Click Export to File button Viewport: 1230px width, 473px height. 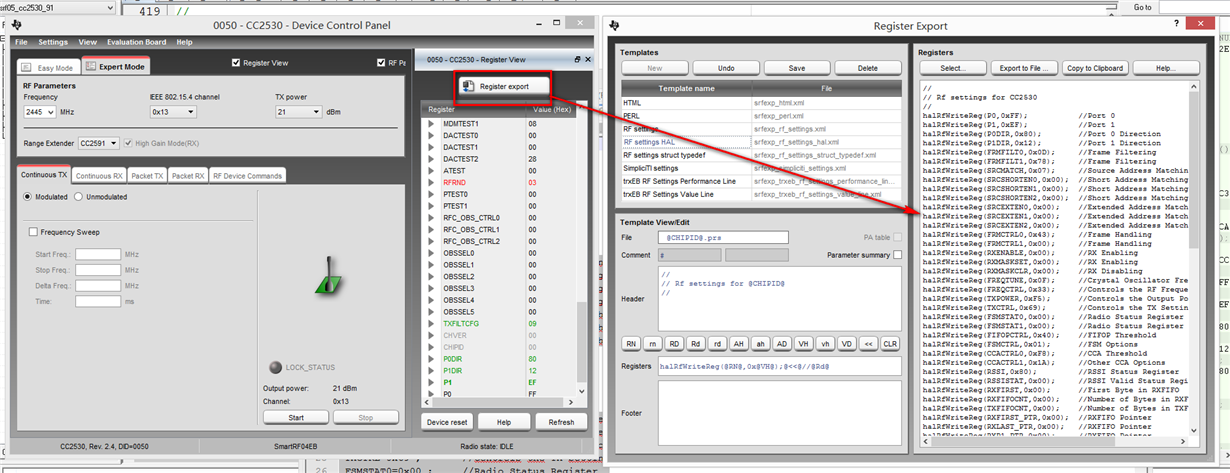1024,68
